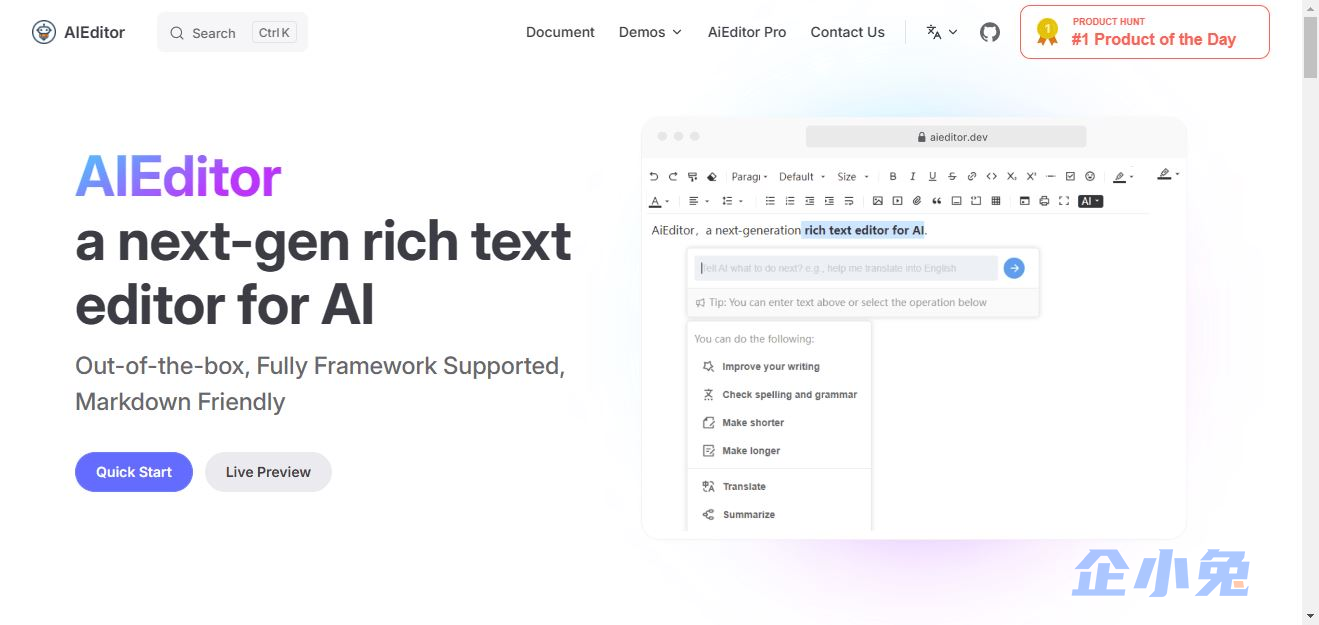This screenshot has width=1319, height=625.
Task: Click the Print icon
Action: coord(1044,201)
